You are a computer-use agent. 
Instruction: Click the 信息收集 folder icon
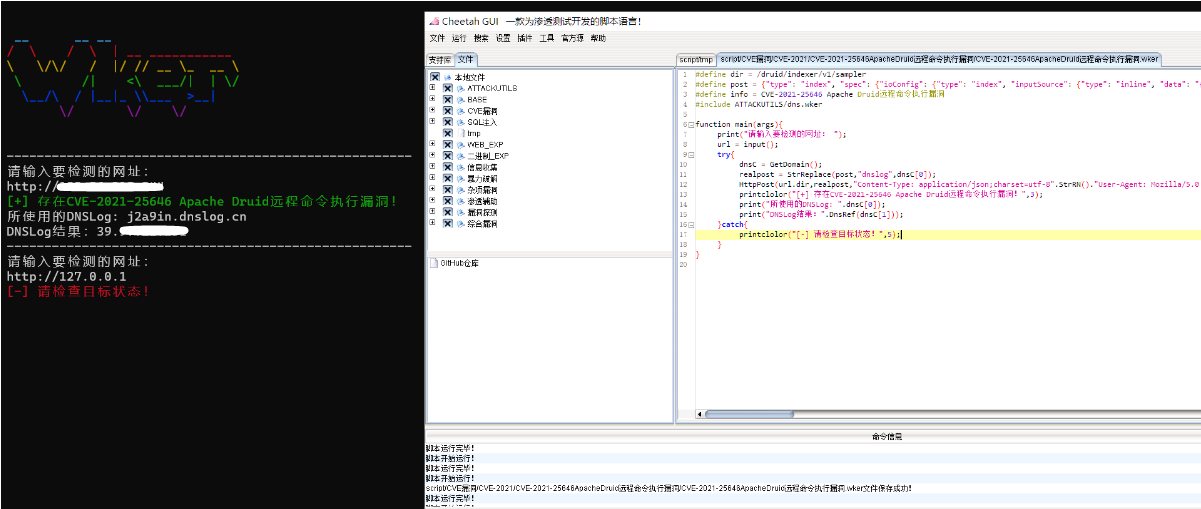(461, 166)
